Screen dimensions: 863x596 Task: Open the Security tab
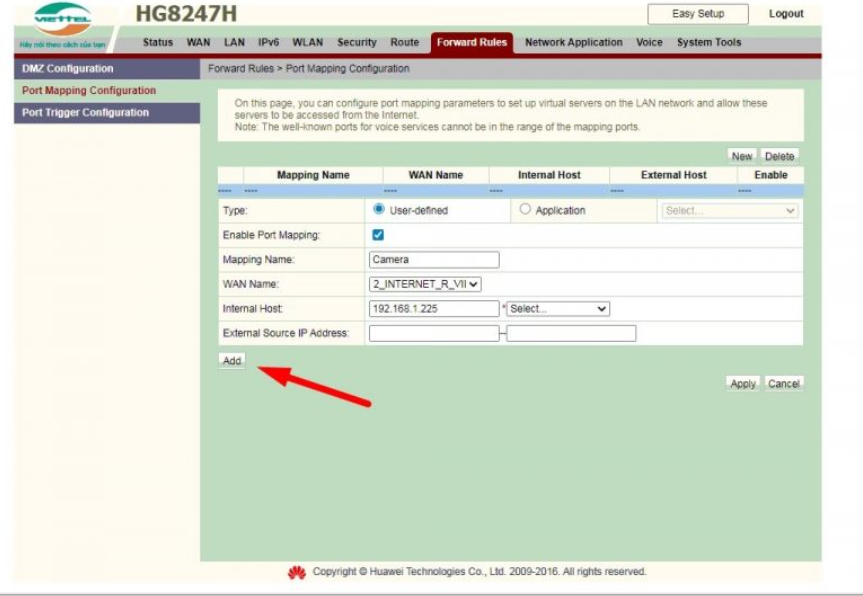click(357, 43)
